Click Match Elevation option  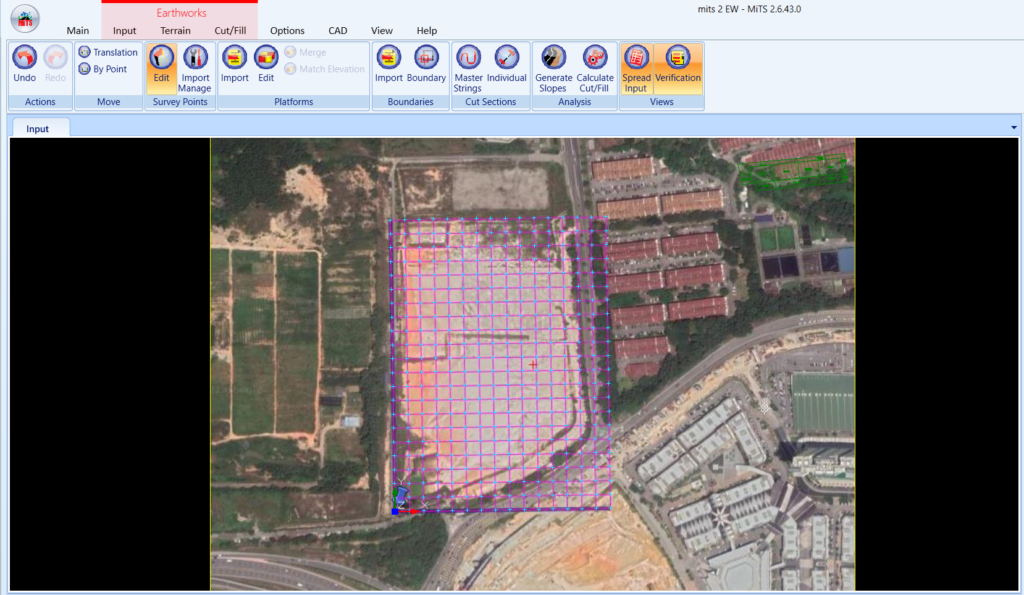325,69
